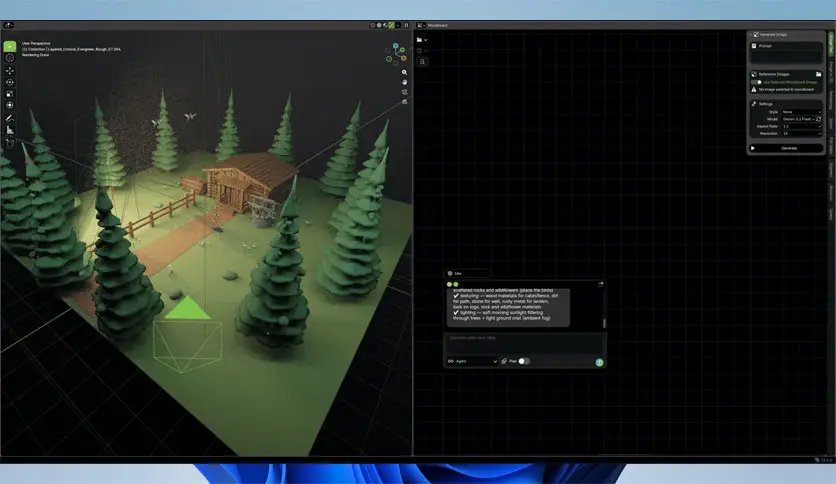The image size is (836, 484).
Task: Toggle Use Selected Moodboard Image switch
Action: tap(756, 82)
